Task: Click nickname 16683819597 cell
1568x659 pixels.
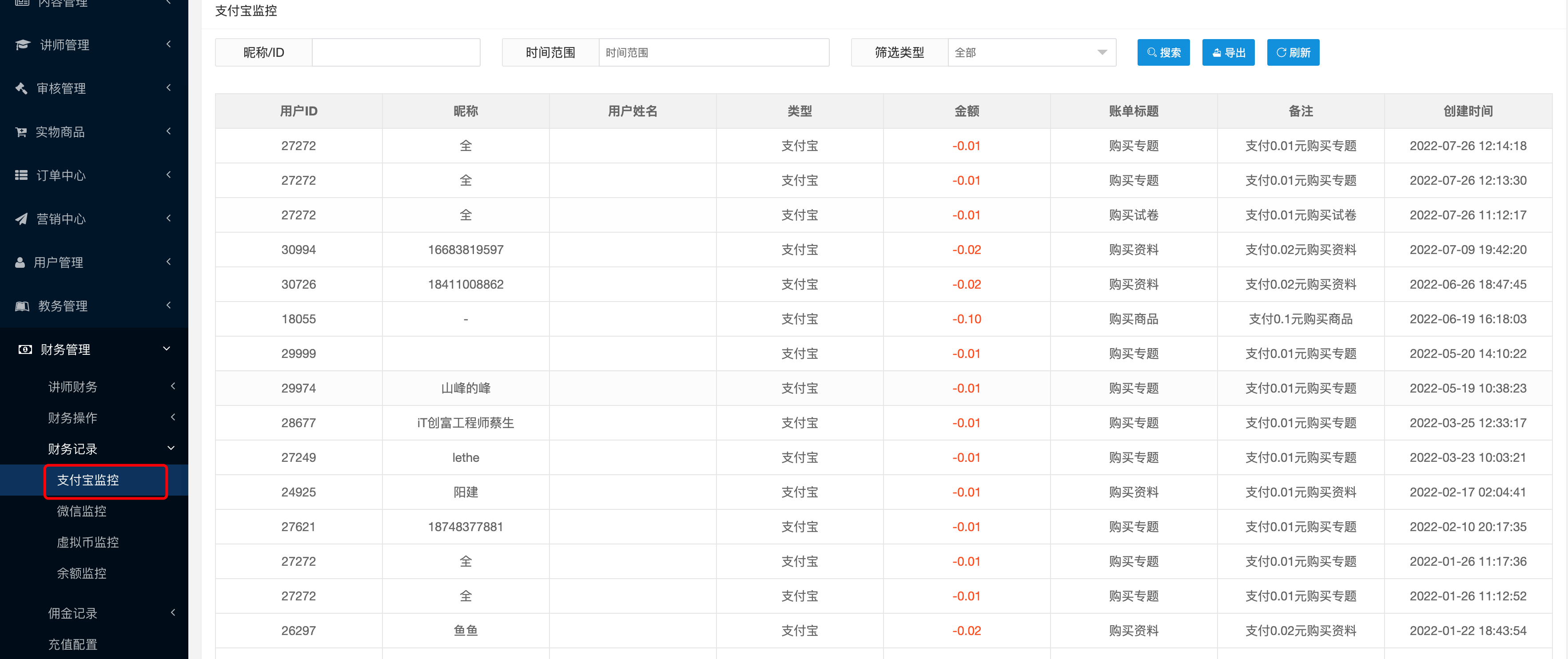Action: [466, 250]
